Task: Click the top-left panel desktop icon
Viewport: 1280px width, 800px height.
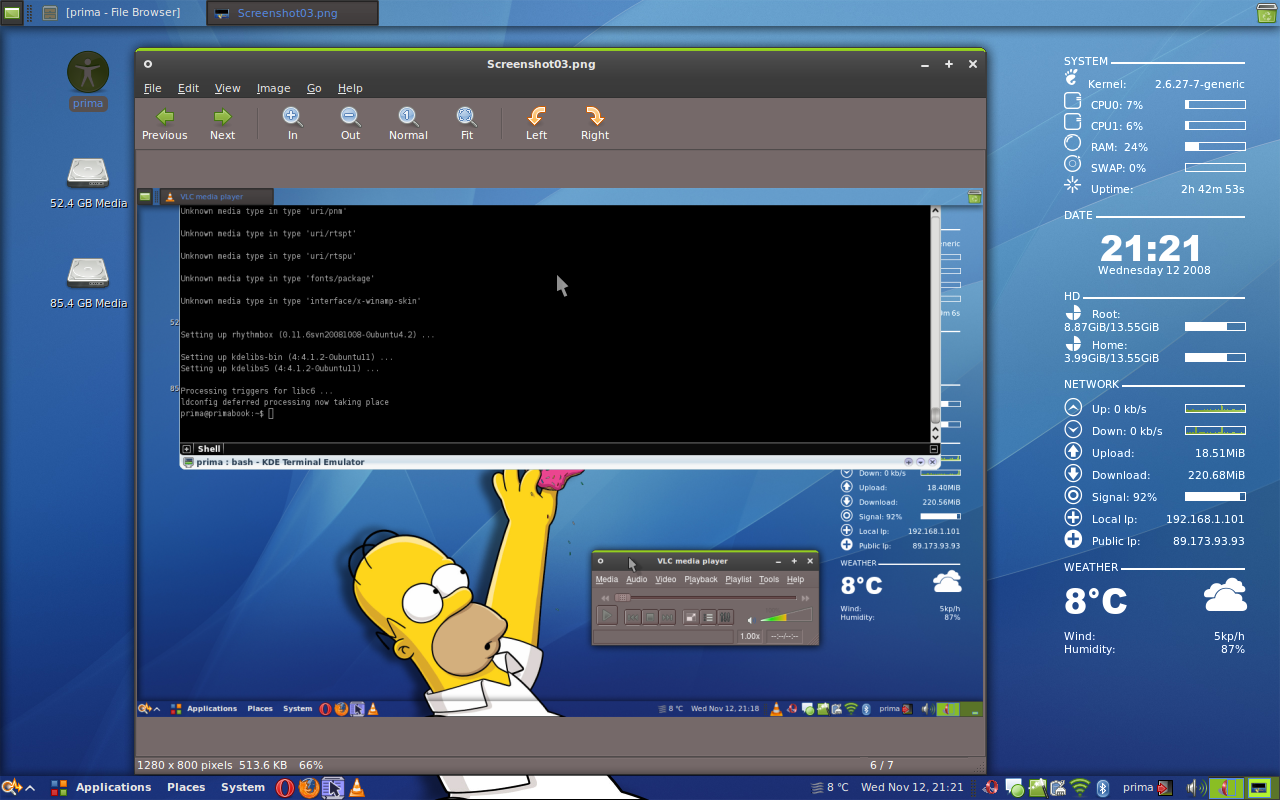Action: [11, 13]
